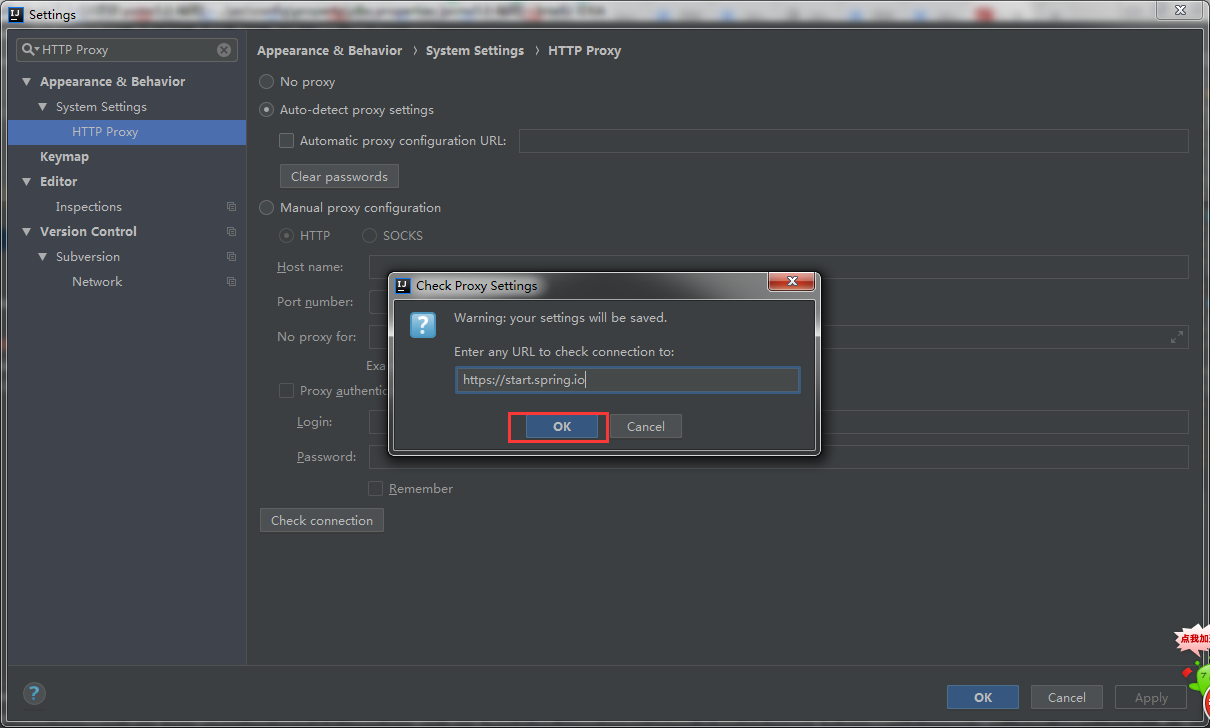The image size is (1210, 728).
Task: Cancel the Check Proxy Settings dialog
Action: pyautogui.click(x=646, y=427)
